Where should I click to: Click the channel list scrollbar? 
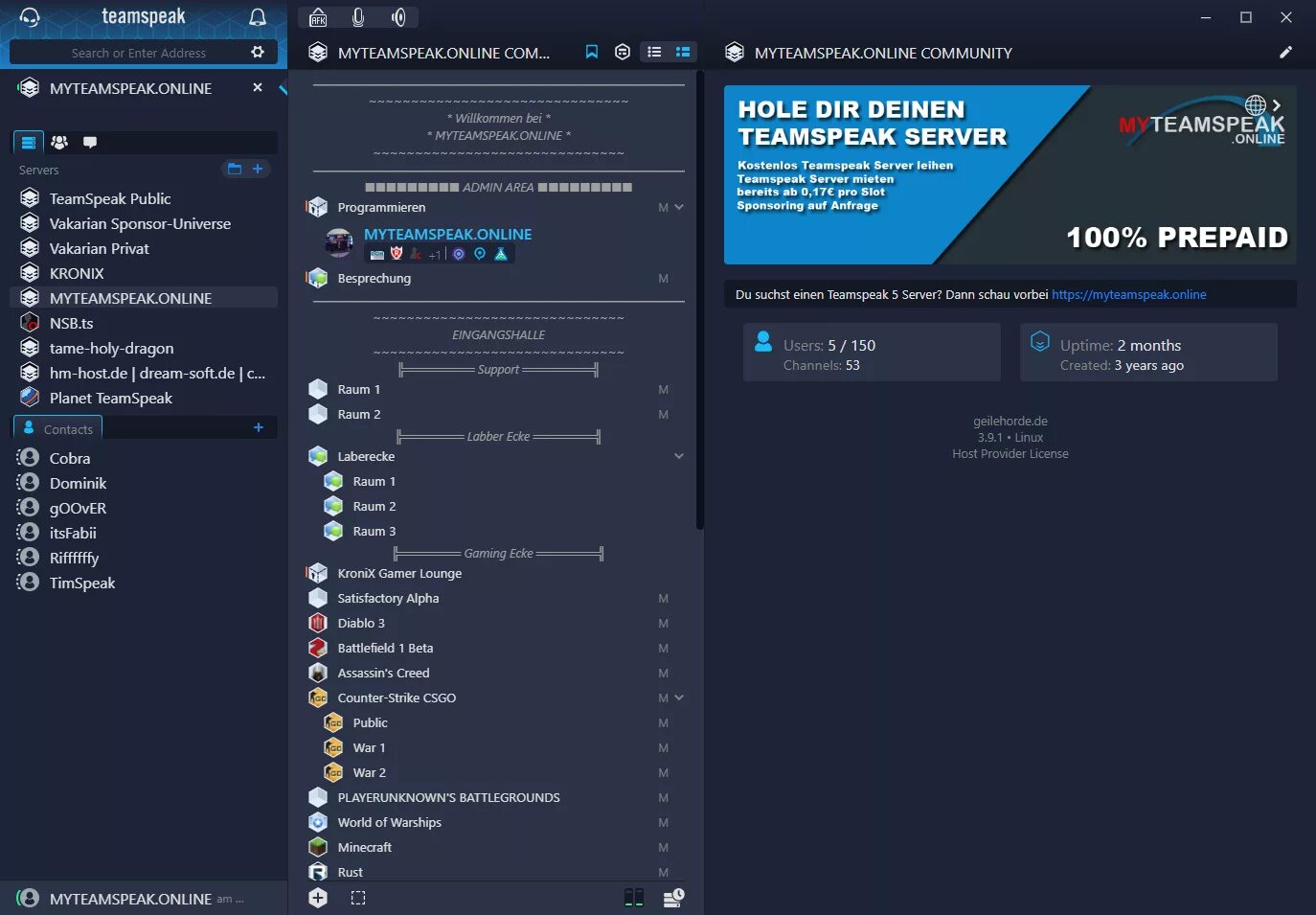point(699,301)
